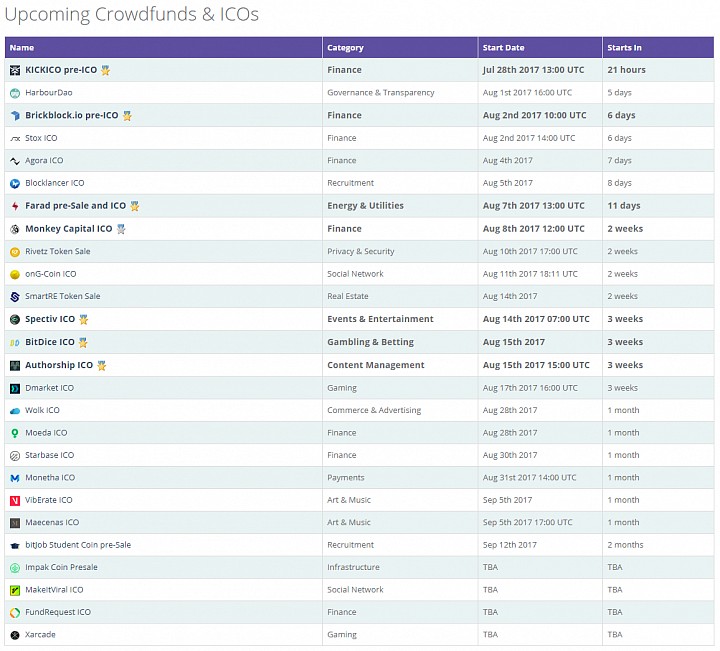Click the FundRequest ICO logo icon
720x651 pixels.
(x=15, y=613)
